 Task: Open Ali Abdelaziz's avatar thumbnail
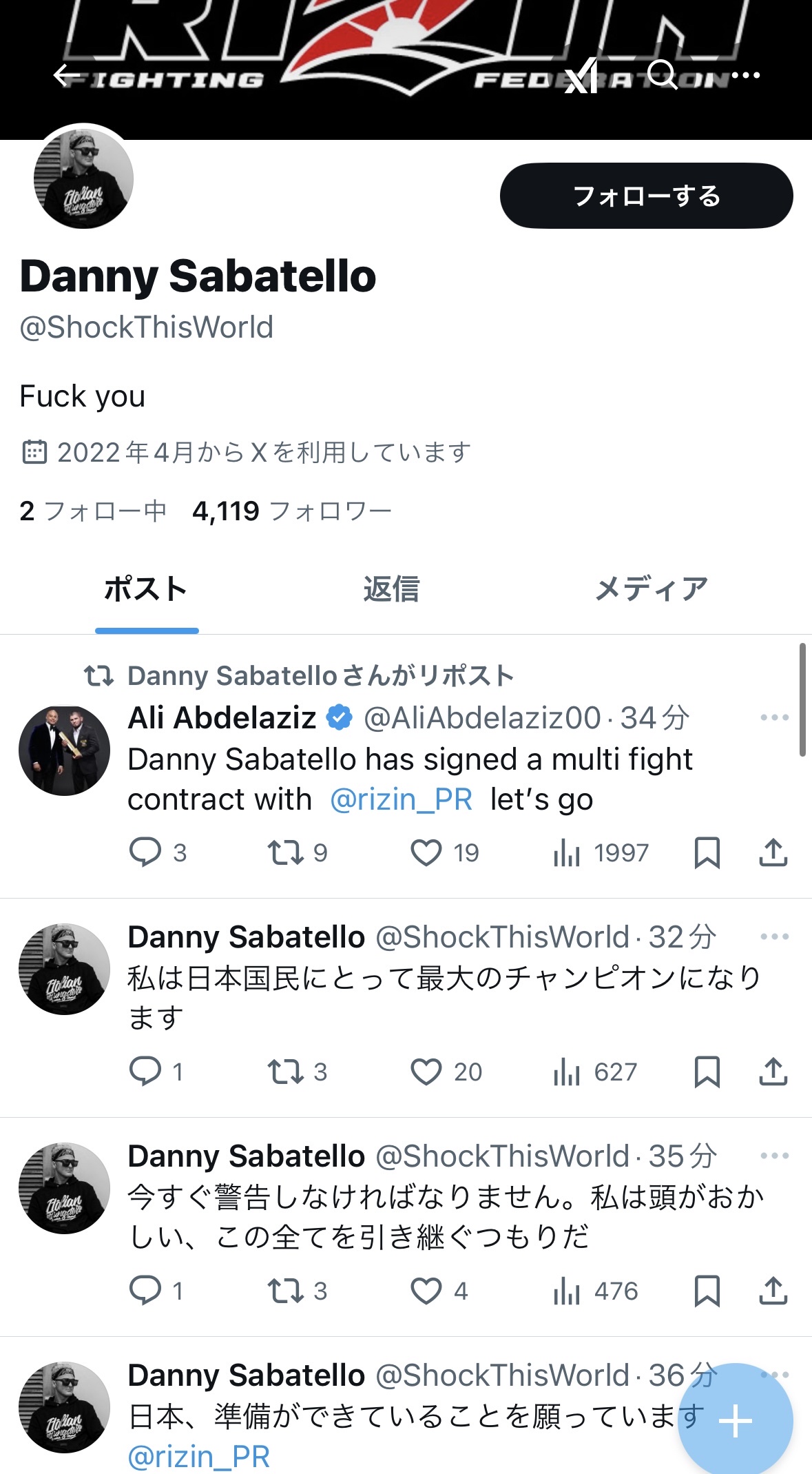coord(65,751)
